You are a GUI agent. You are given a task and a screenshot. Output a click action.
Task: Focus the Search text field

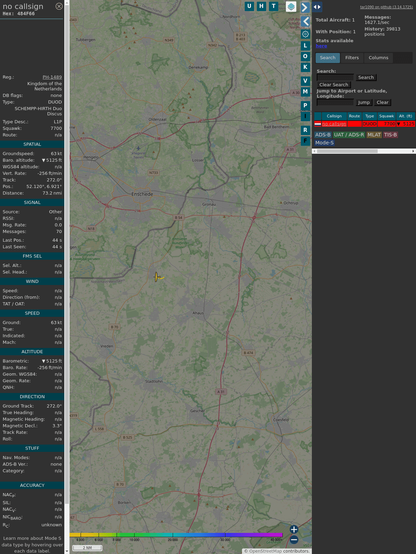tap(335, 77)
